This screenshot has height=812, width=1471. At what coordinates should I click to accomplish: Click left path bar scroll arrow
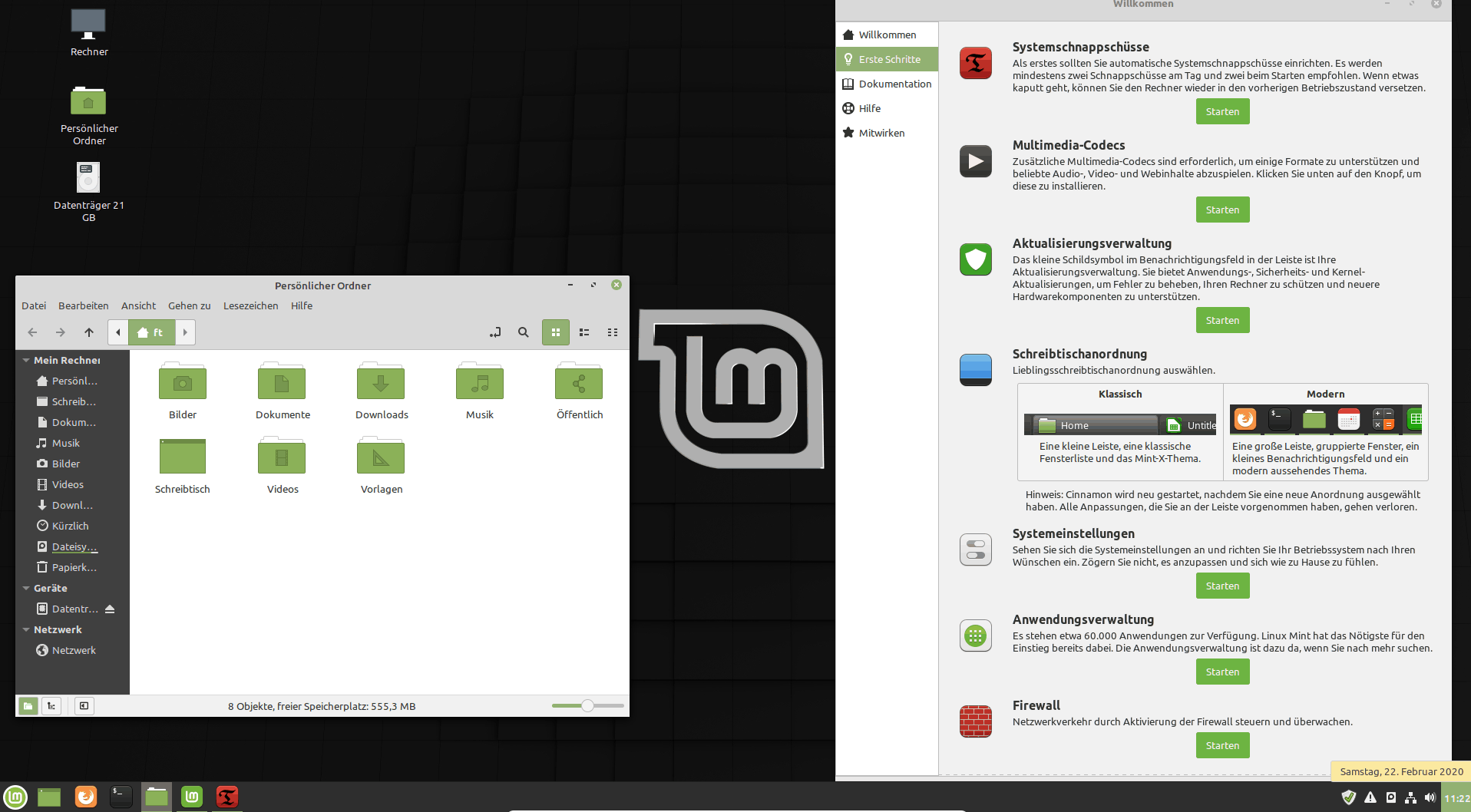tap(118, 332)
